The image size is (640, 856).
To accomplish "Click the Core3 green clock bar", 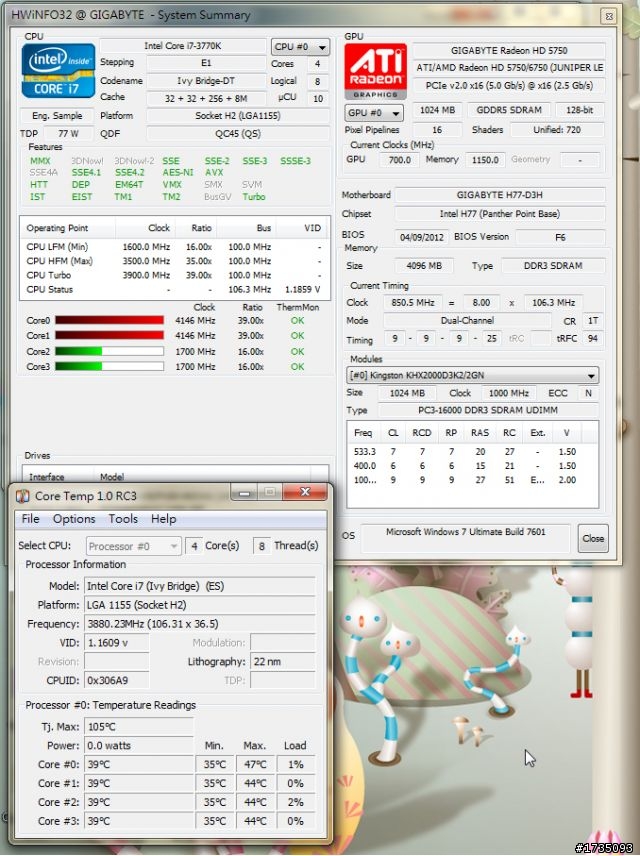I will (109, 367).
